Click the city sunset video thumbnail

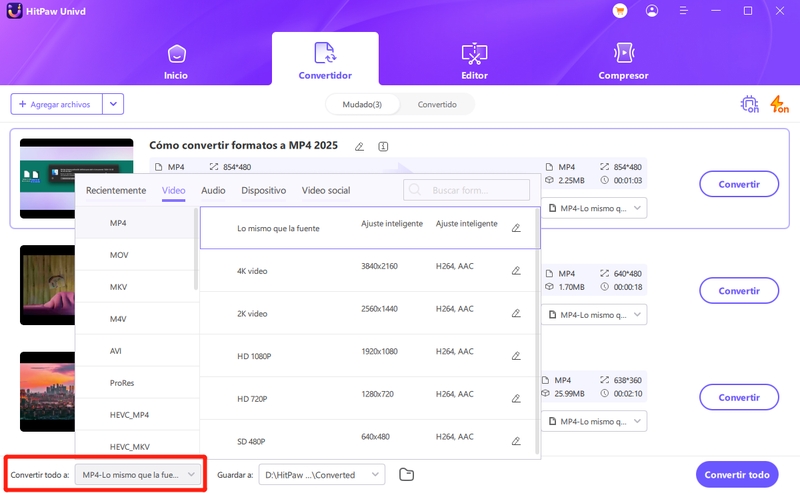[47, 391]
